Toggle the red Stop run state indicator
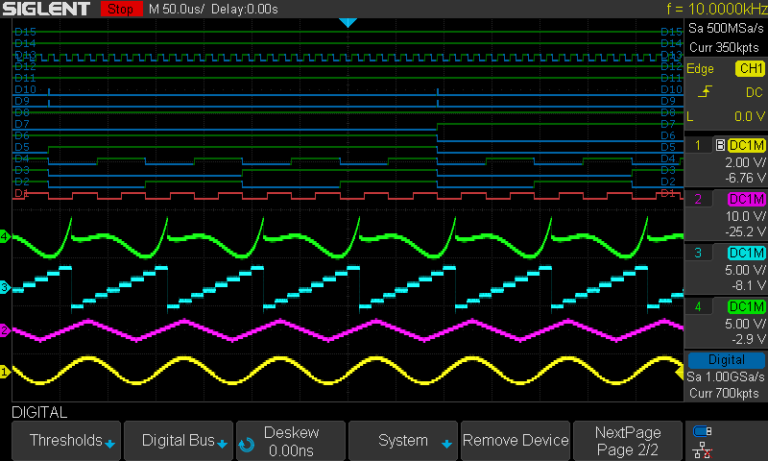Screen dimensions: 768x461 click(122, 9)
